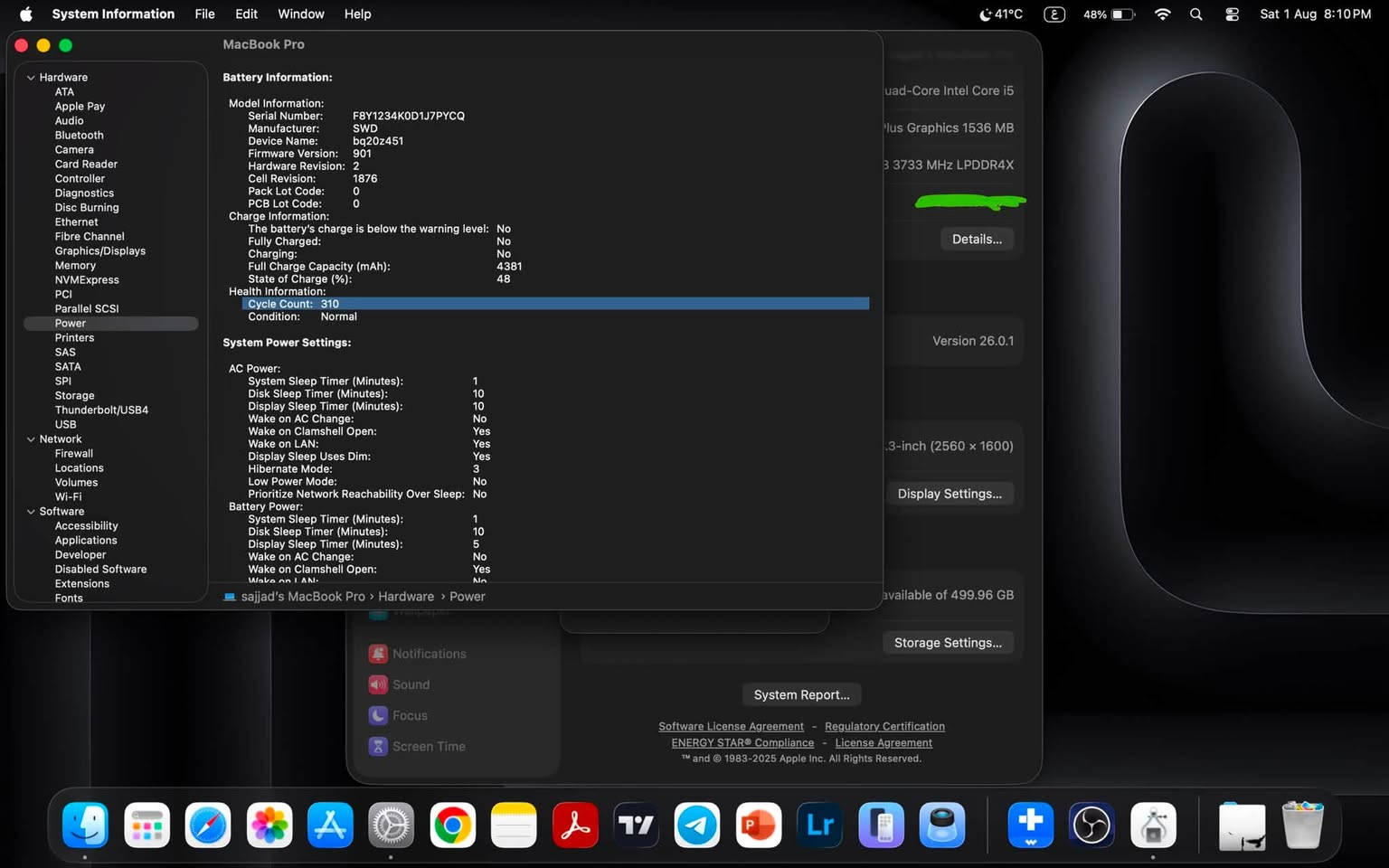Open Sound in System Settings sidebar
Image resolution: width=1389 pixels, height=868 pixels.
point(411,685)
